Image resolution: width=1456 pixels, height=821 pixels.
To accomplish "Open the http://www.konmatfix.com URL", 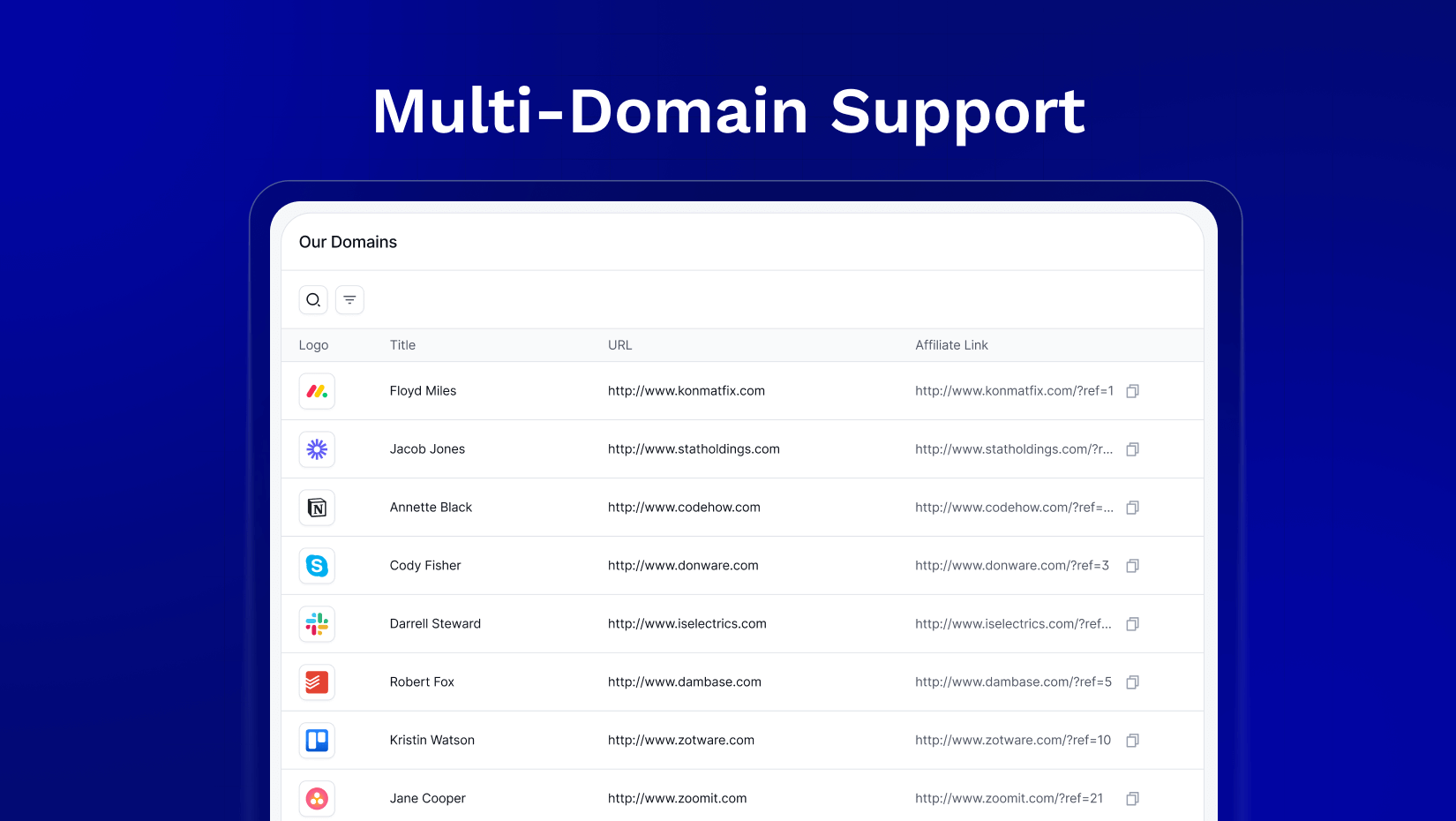I will pyautogui.click(x=686, y=391).
